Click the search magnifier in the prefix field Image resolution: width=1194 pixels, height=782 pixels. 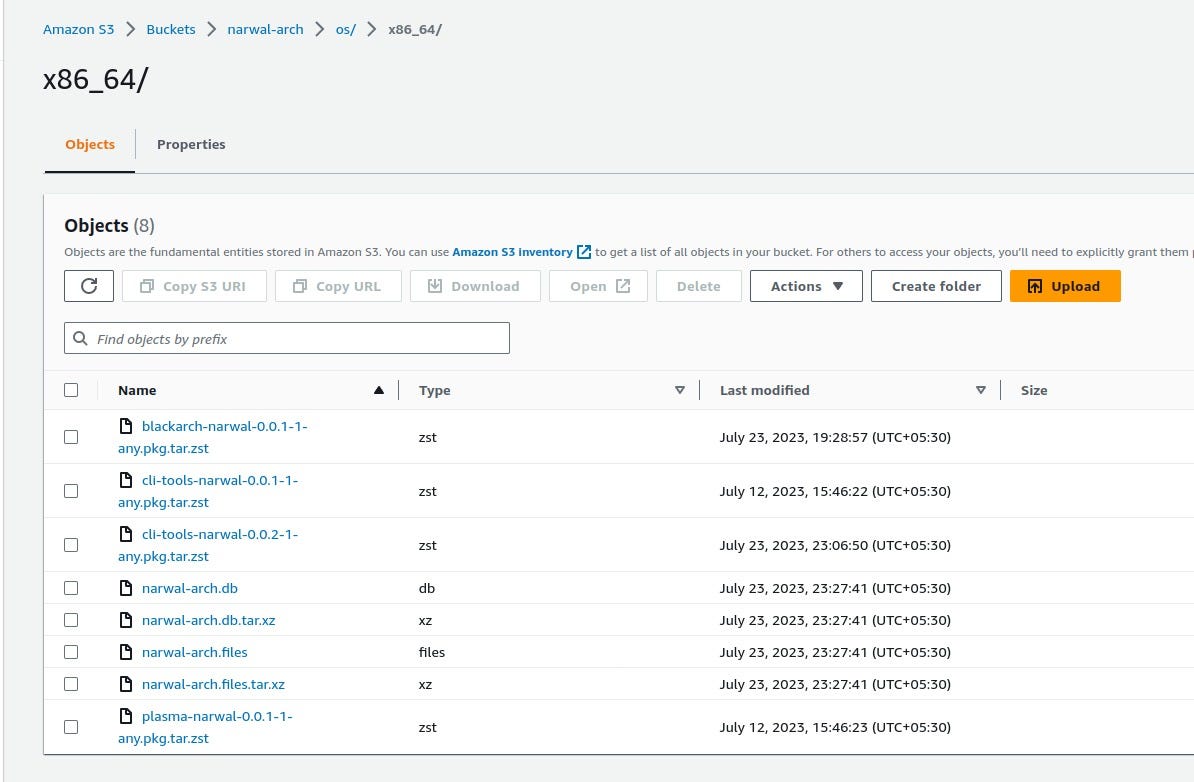click(80, 338)
